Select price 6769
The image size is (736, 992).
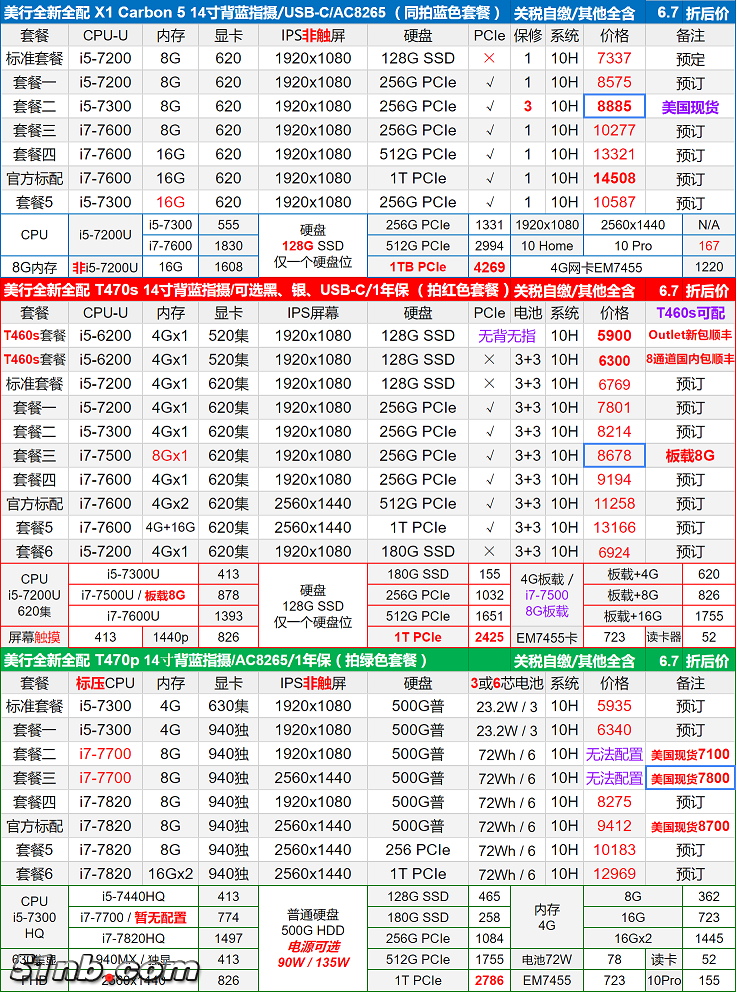(x=614, y=384)
